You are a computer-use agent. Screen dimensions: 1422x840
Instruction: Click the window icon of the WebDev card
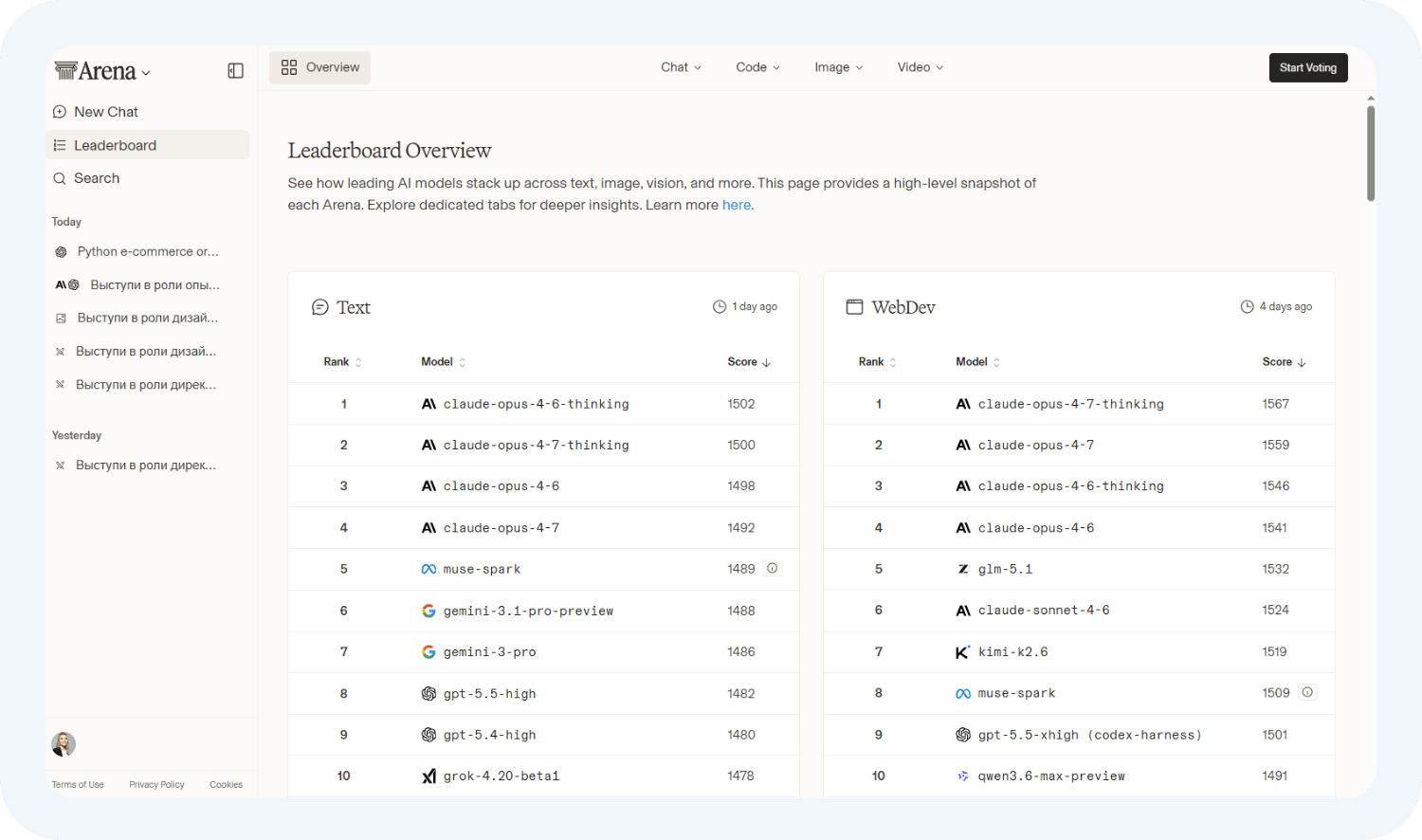pyautogui.click(x=854, y=307)
